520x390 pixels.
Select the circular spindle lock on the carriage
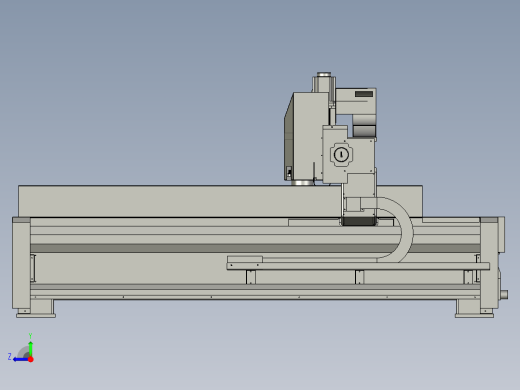341,155
